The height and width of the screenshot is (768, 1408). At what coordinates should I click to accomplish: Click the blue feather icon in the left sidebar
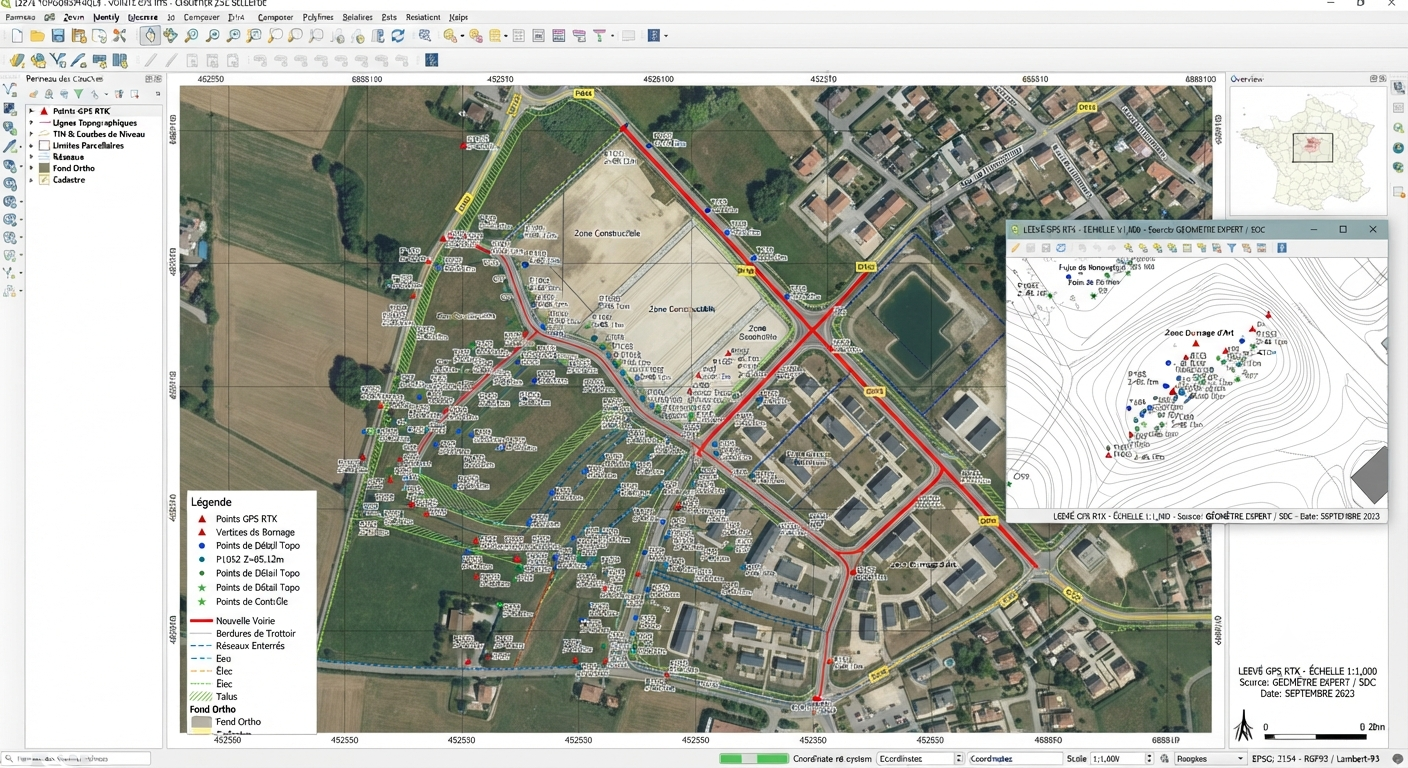10,146
